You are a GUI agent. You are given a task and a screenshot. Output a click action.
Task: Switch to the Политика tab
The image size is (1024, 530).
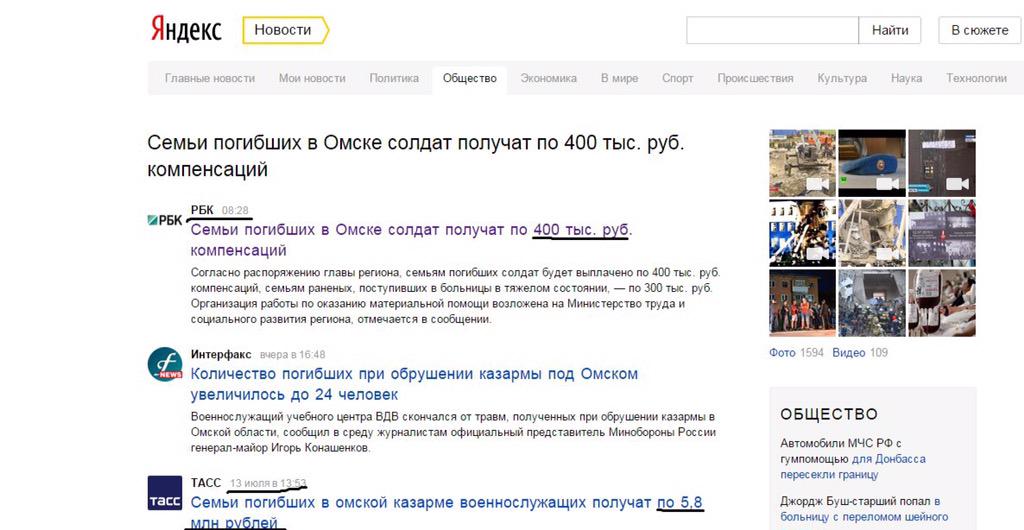394,78
